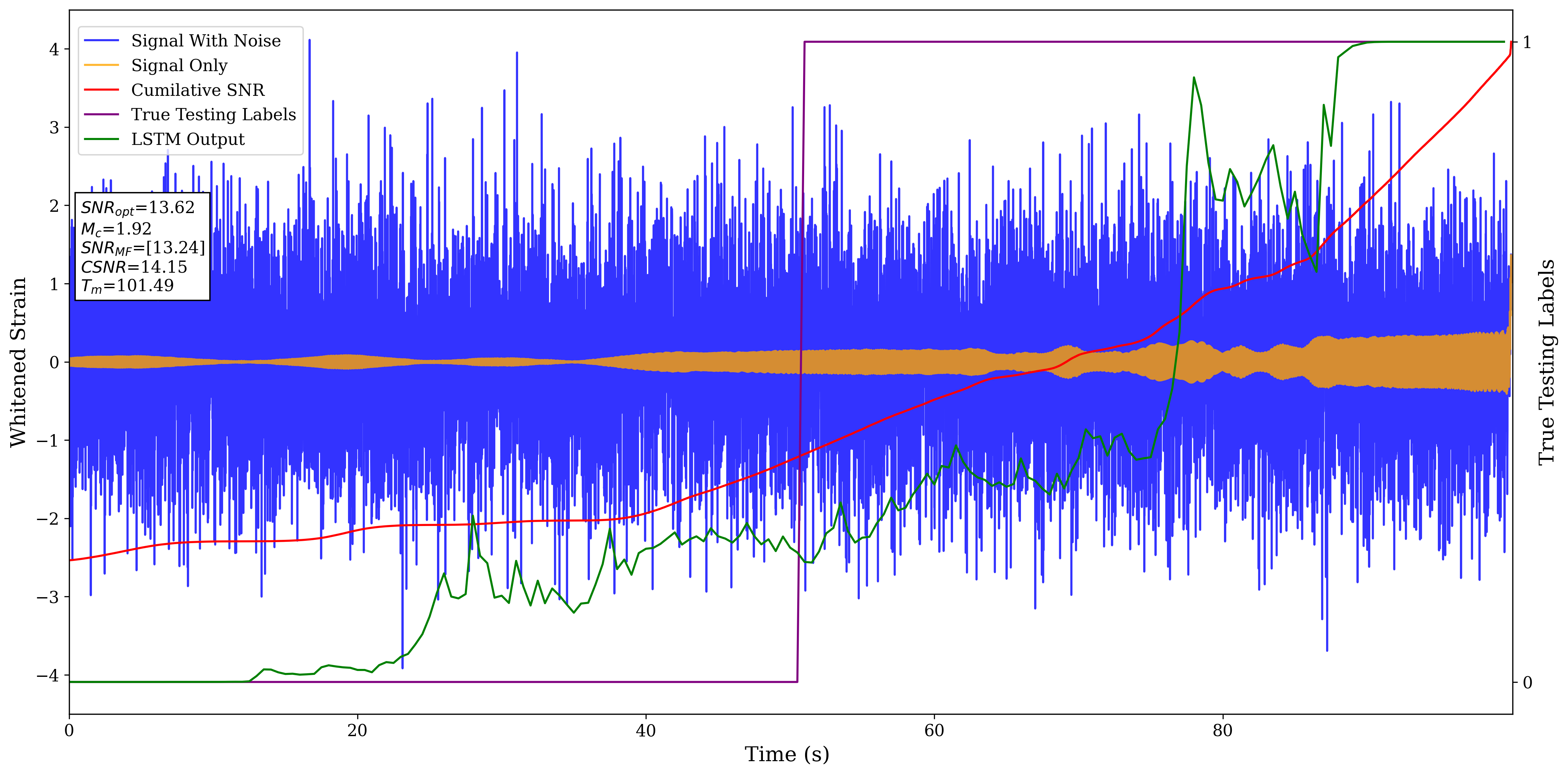The height and width of the screenshot is (775, 1568).
Task: Click the right 'True Testing Labels' axis label
Action: pos(1547,362)
